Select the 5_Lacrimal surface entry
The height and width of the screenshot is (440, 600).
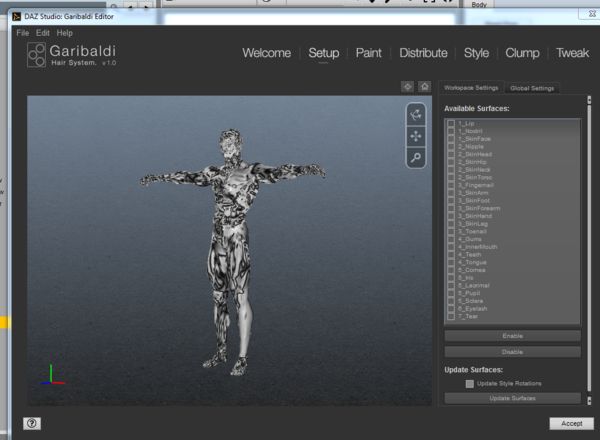coord(512,285)
